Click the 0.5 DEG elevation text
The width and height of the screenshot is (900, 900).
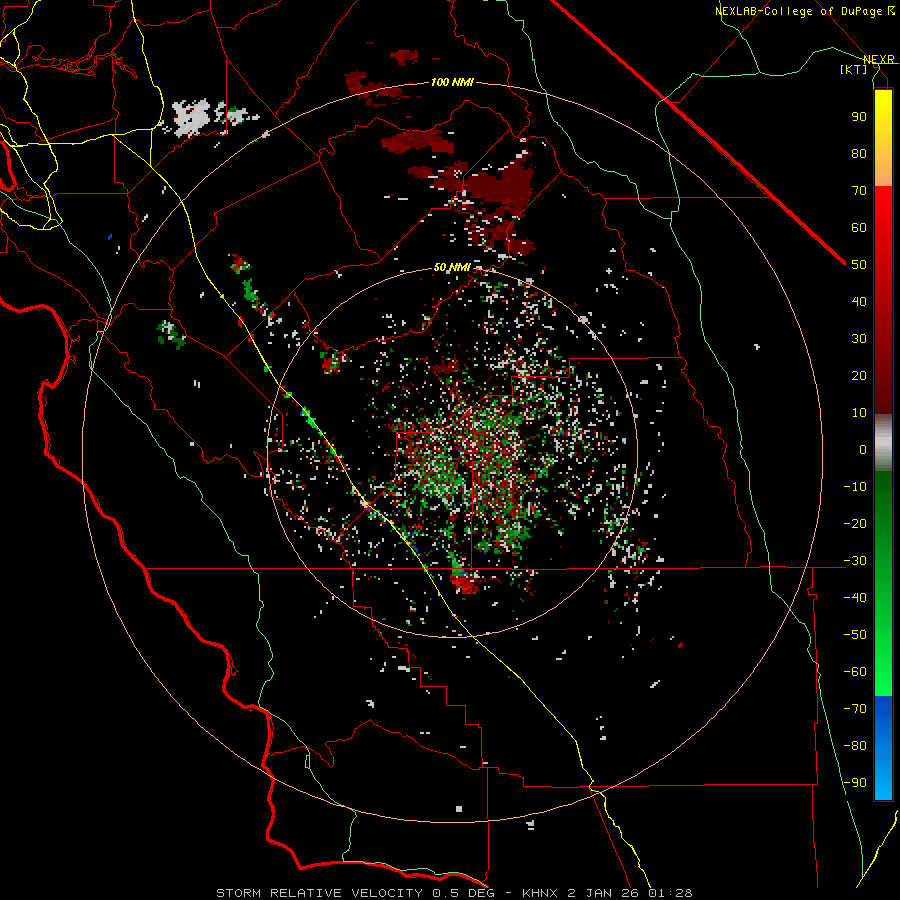pos(466,893)
